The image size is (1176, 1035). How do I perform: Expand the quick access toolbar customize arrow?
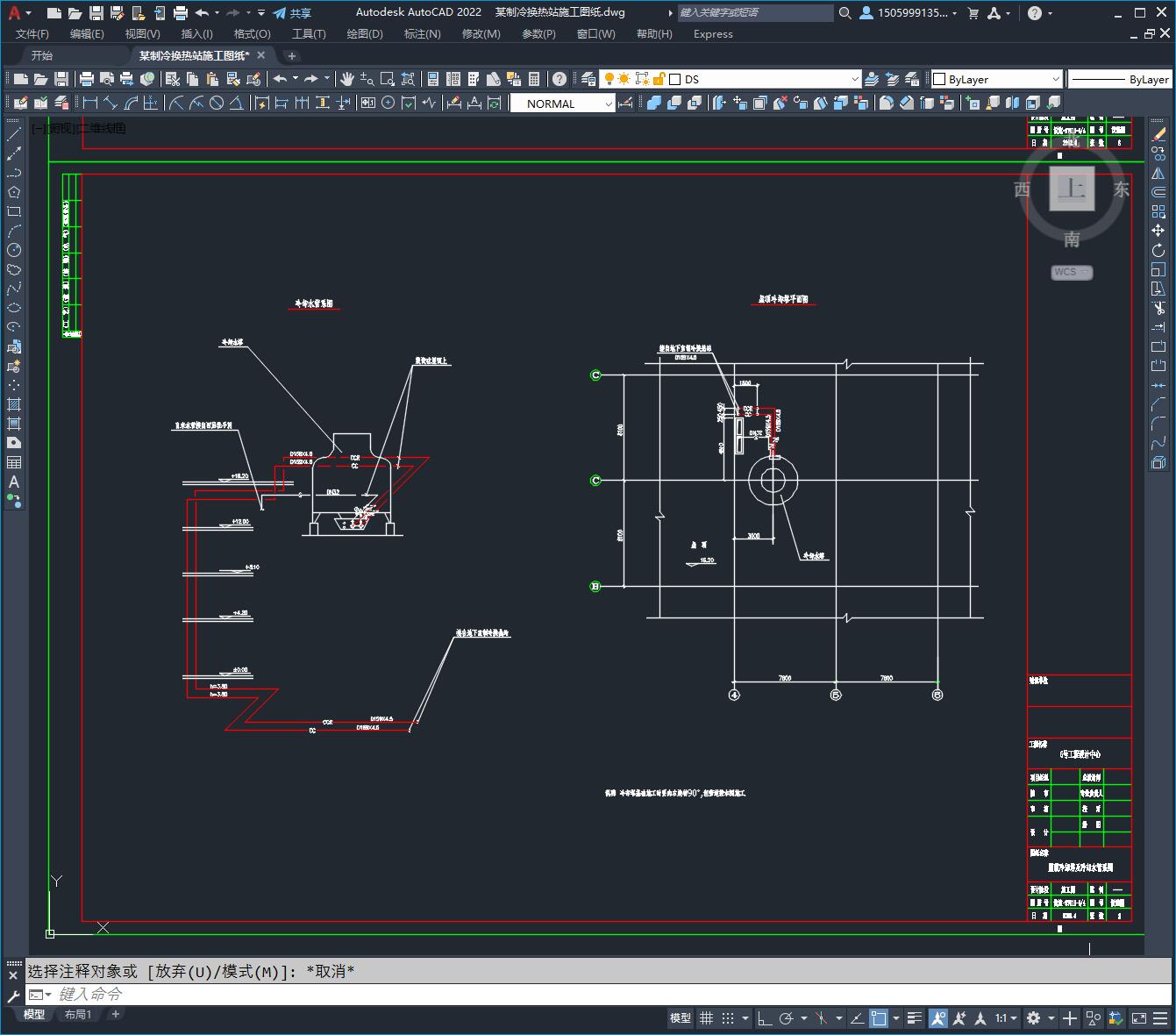click(x=261, y=12)
